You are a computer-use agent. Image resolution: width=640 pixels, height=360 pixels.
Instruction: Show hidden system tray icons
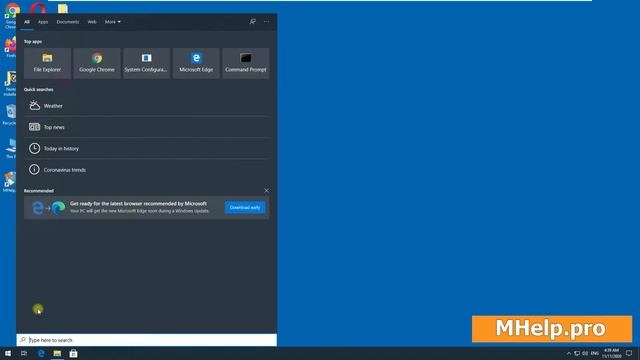click(x=569, y=353)
